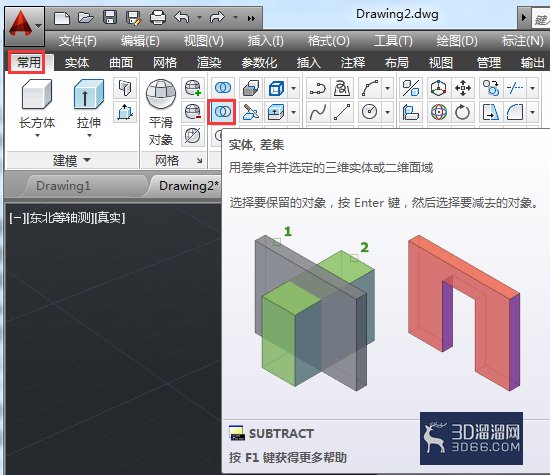Click the Copy objects icon
Viewport: 550px width, 475px height.
click(491, 88)
